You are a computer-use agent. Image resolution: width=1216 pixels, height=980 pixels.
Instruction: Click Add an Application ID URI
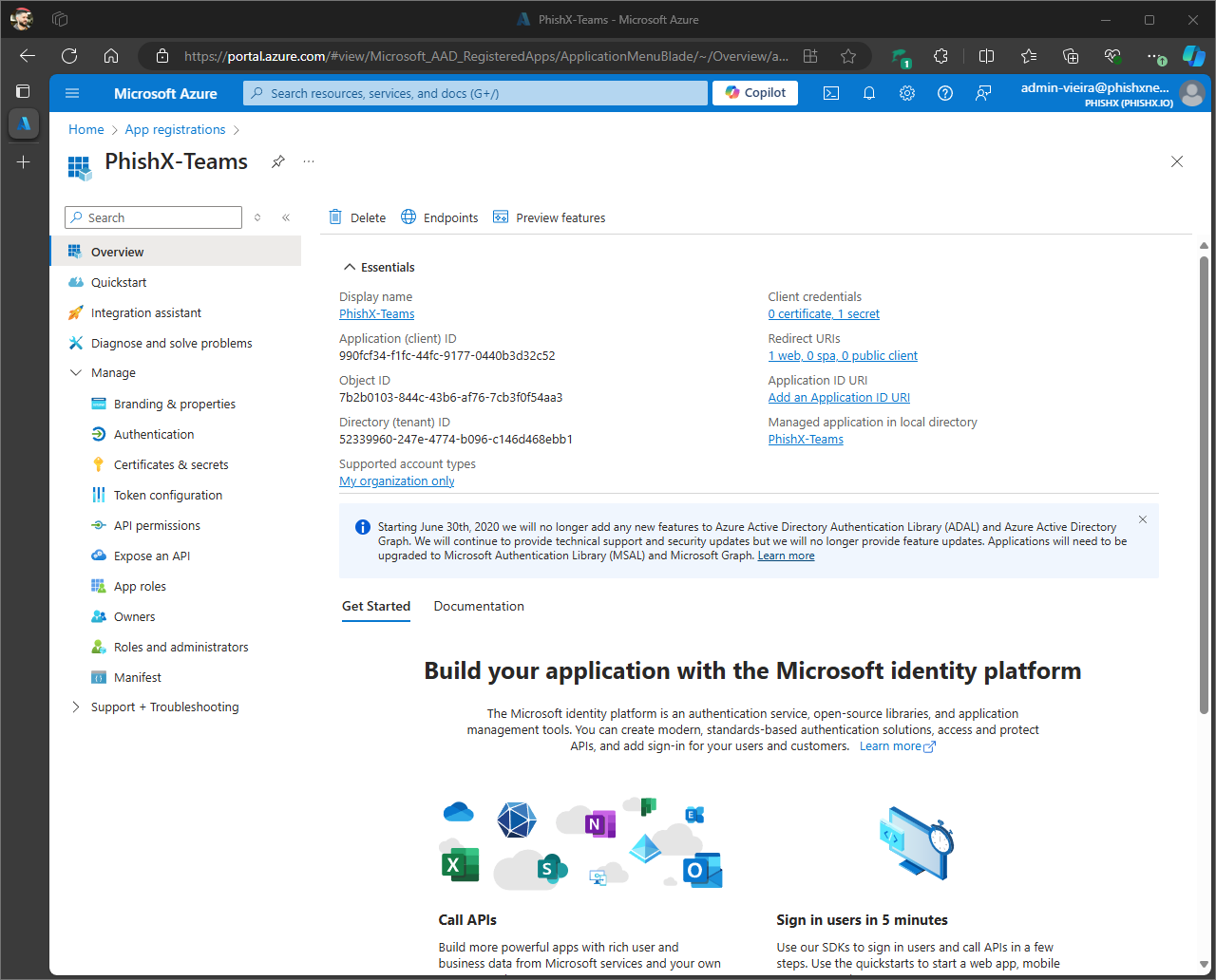pyautogui.click(x=839, y=398)
